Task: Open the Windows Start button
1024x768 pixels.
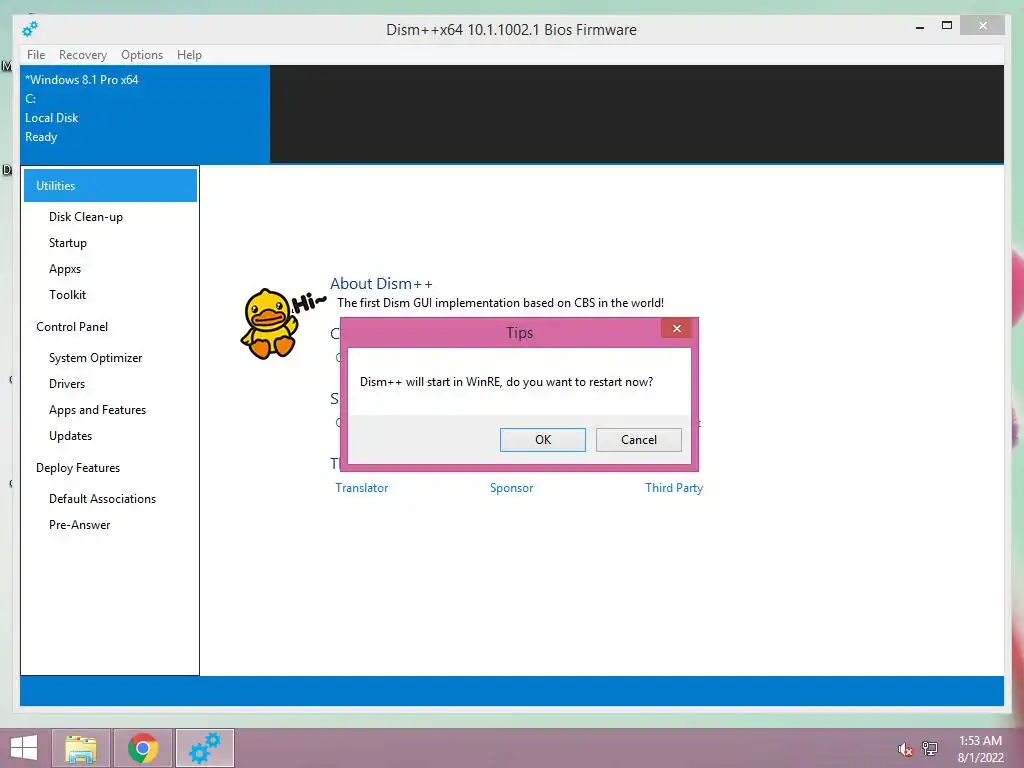Action: tap(24, 748)
